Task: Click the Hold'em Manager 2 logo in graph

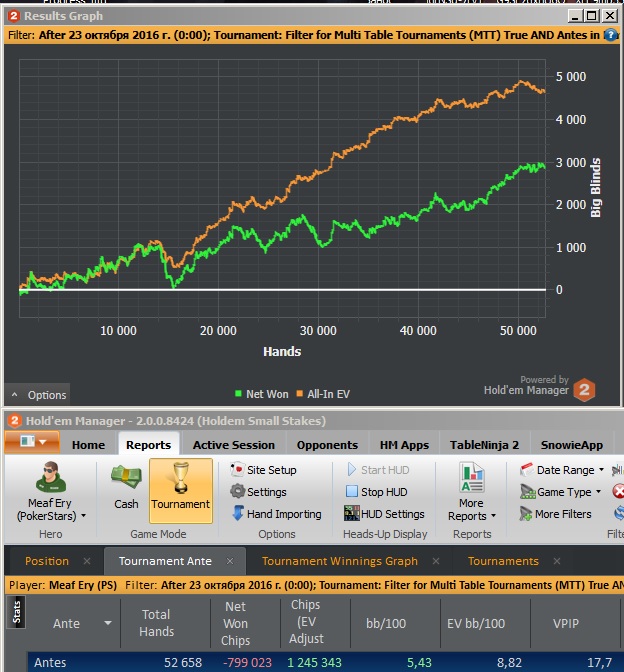Action: point(584,390)
